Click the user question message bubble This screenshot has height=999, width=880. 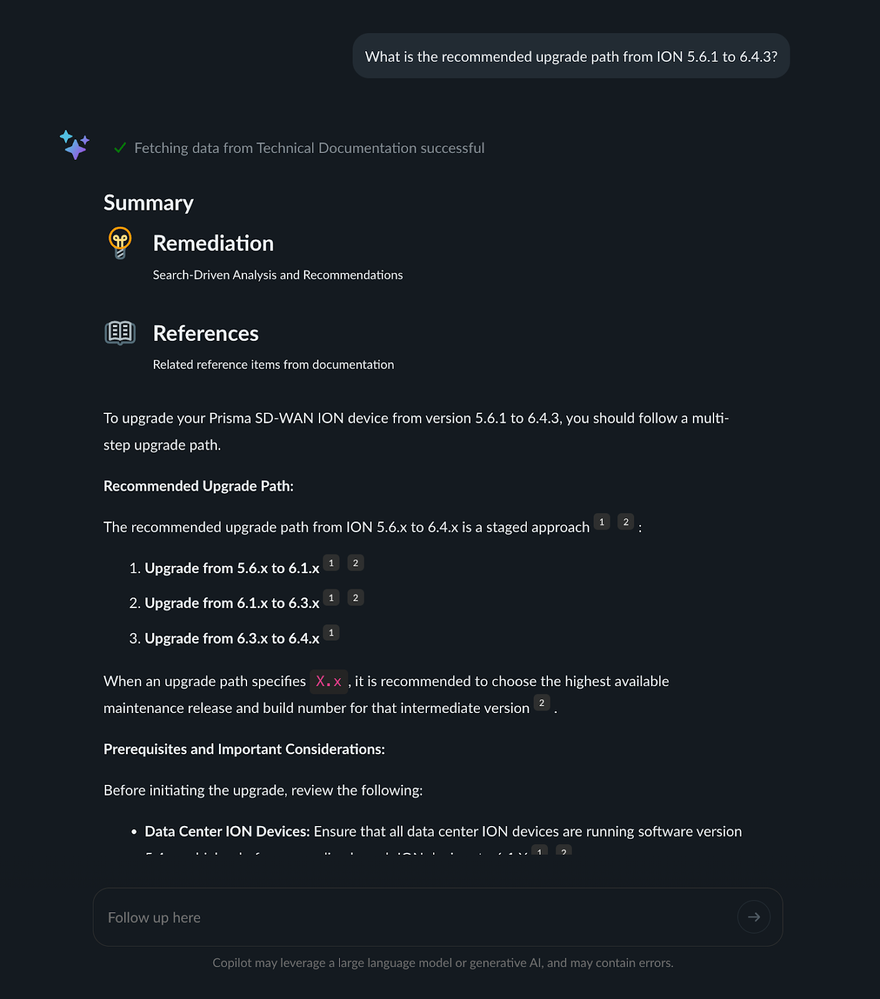pyautogui.click(x=570, y=56)
